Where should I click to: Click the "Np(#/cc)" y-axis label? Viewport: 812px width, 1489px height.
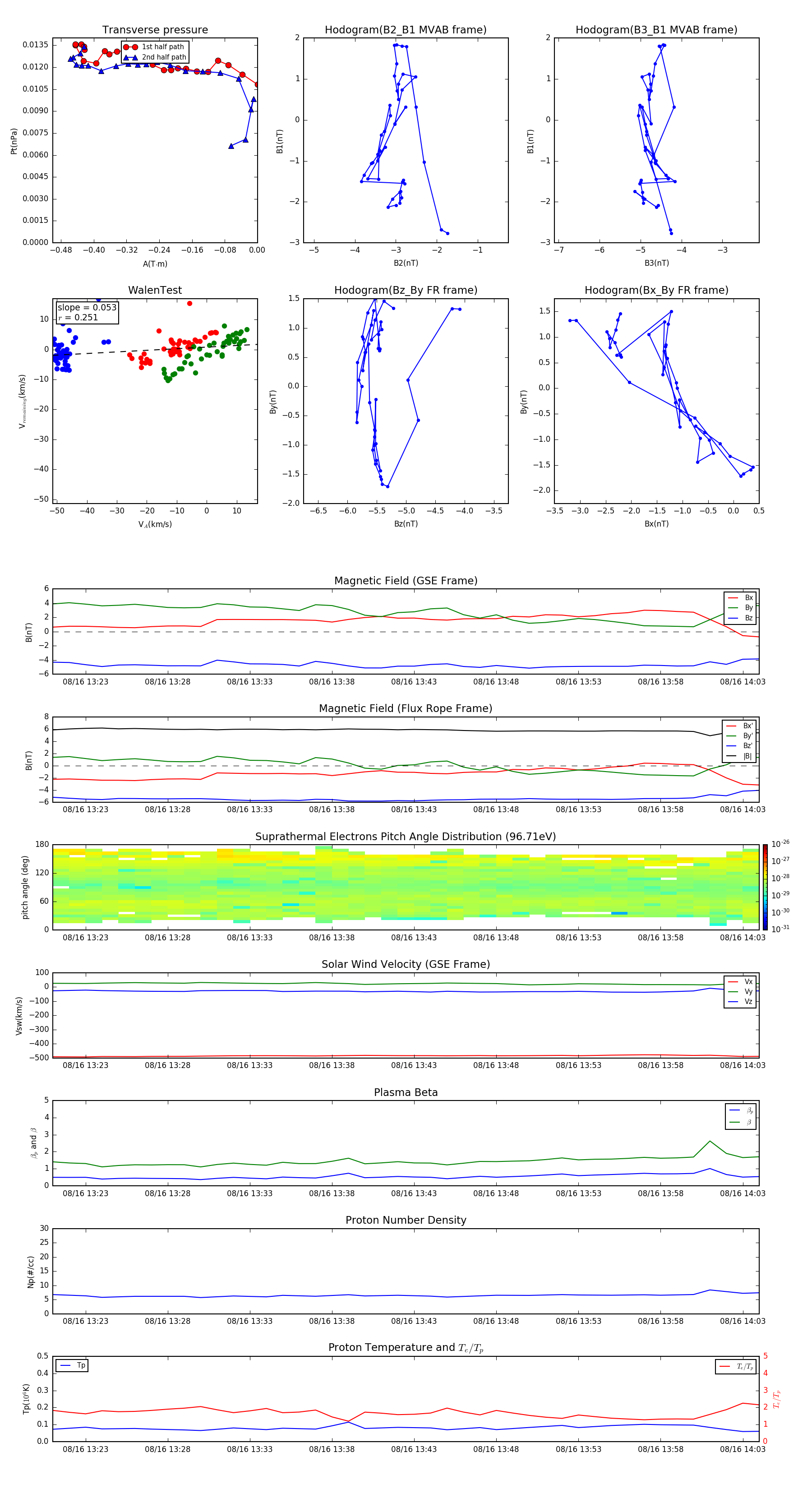tap(31, 1272)
